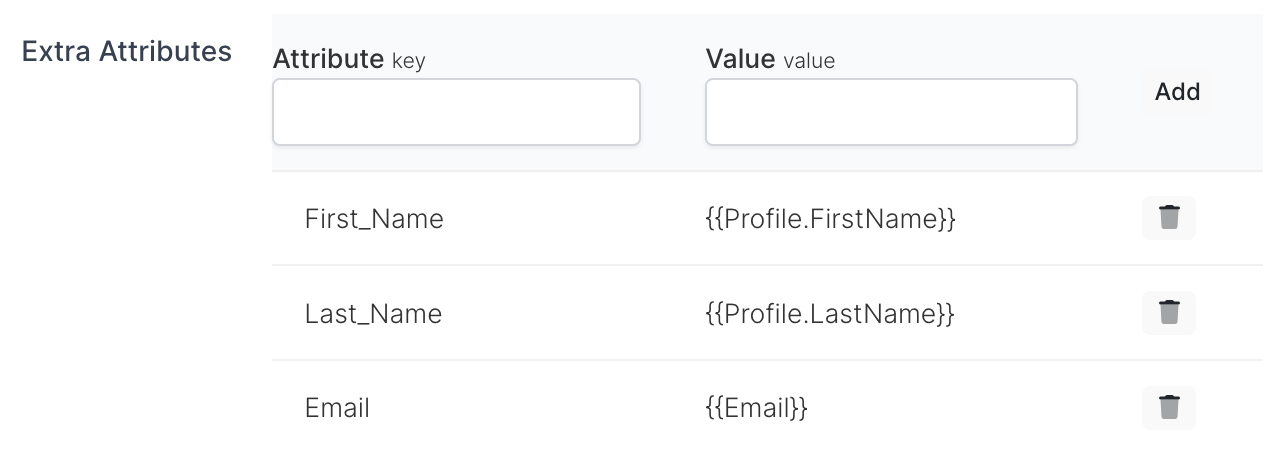Screen dimensions: 1272x472
Task: Click the {{Profile.LastName}} value
Action: pos(829,314)
